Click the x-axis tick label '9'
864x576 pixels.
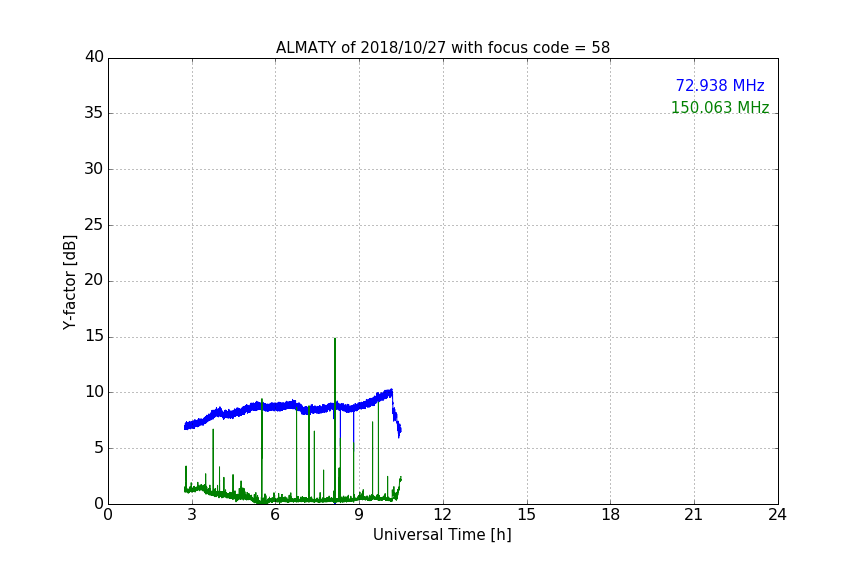(359, 515)
